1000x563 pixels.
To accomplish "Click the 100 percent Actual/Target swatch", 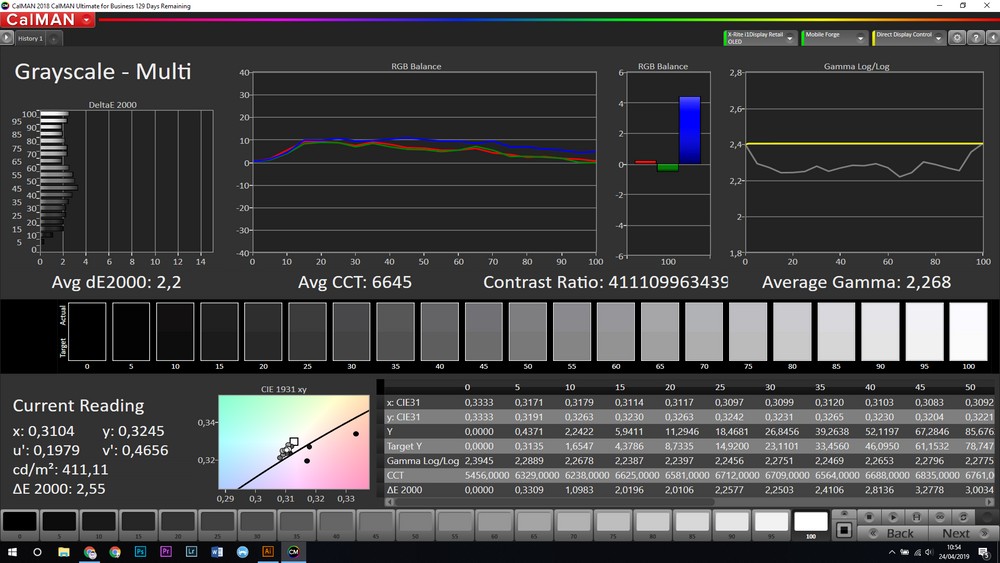I will pyautogui.click(x=968, y=332).
